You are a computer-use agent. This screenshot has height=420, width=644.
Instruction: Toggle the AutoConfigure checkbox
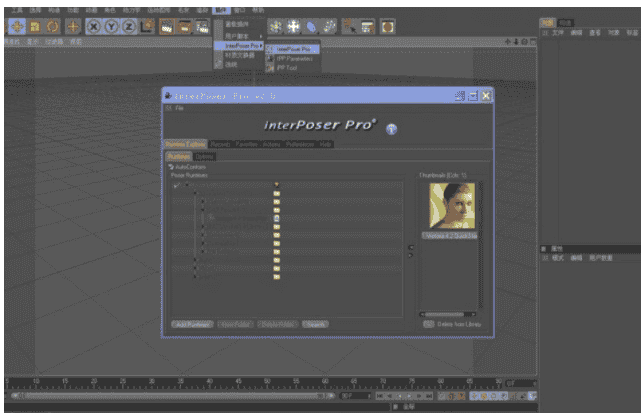pyautogui.click(x=171, y=167)
